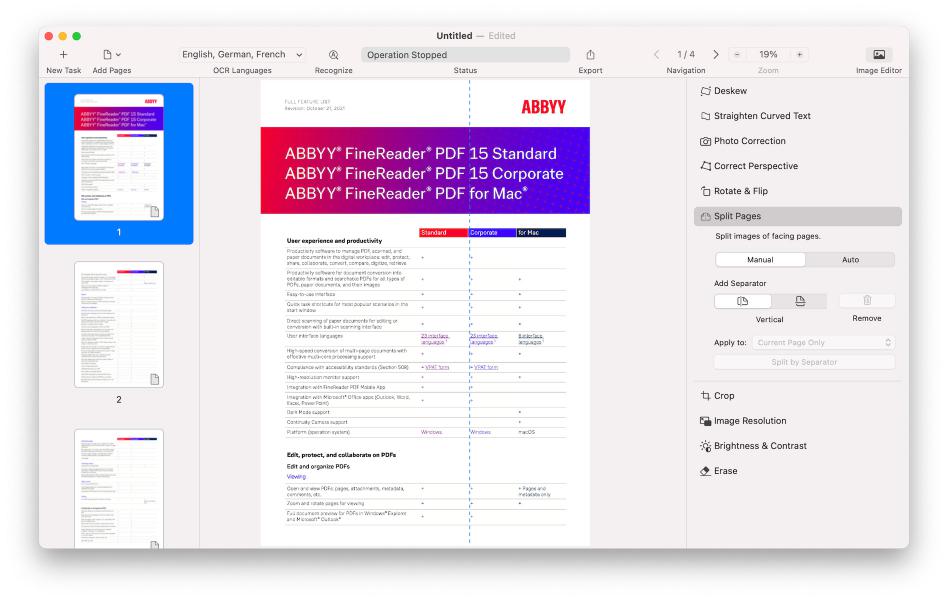Click the Photo Correction camera icon
This screenshot has height=600, width=948.
(x=705, y=141)
